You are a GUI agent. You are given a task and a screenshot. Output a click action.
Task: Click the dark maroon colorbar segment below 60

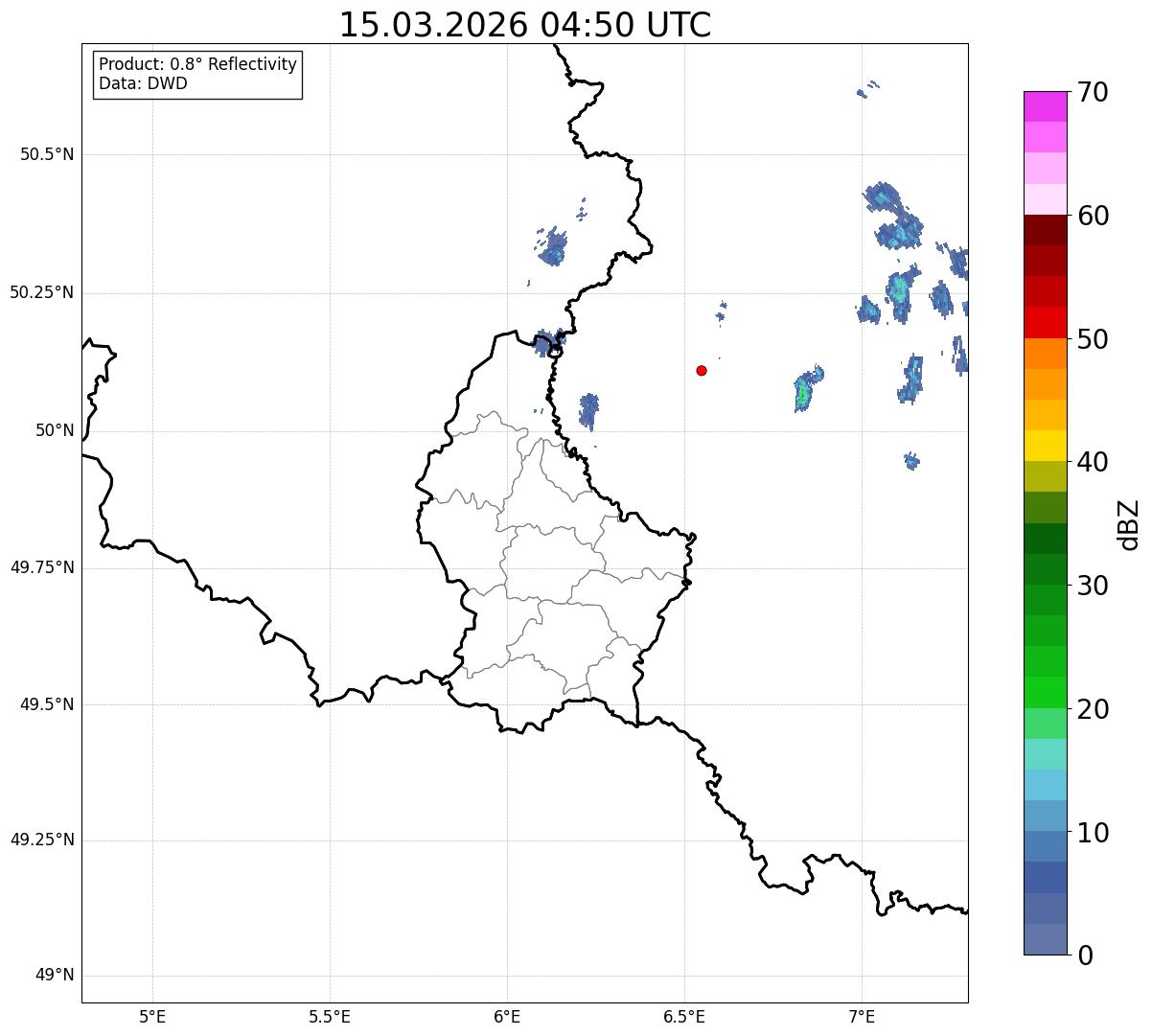coord(1045,230)
